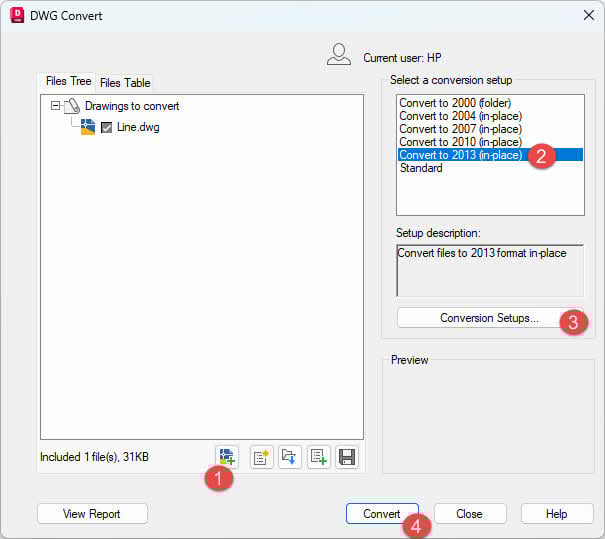Click the Line.dwg drawing file icon
This screenshot has height=539, width=605.
coord(88,127)
